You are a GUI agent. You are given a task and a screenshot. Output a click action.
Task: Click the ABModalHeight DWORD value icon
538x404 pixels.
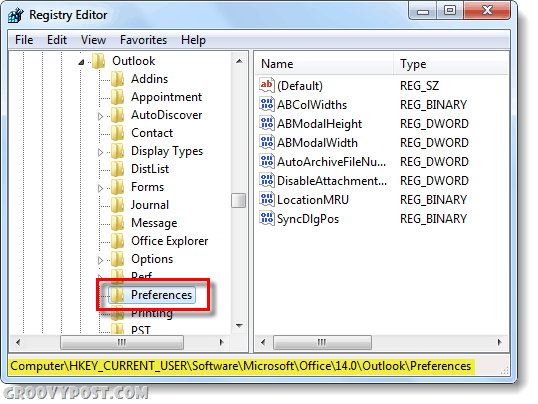[267, 123]
